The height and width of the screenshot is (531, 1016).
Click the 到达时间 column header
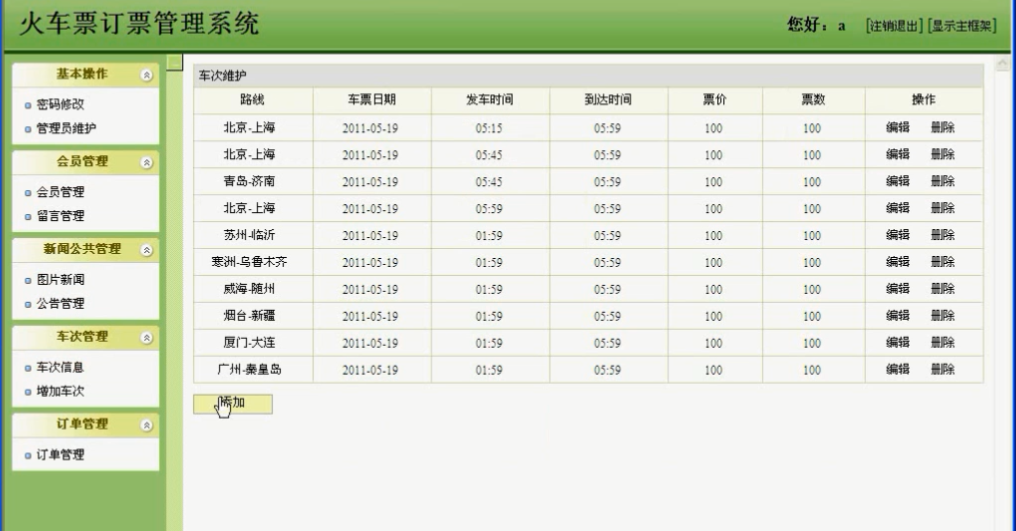608,100
